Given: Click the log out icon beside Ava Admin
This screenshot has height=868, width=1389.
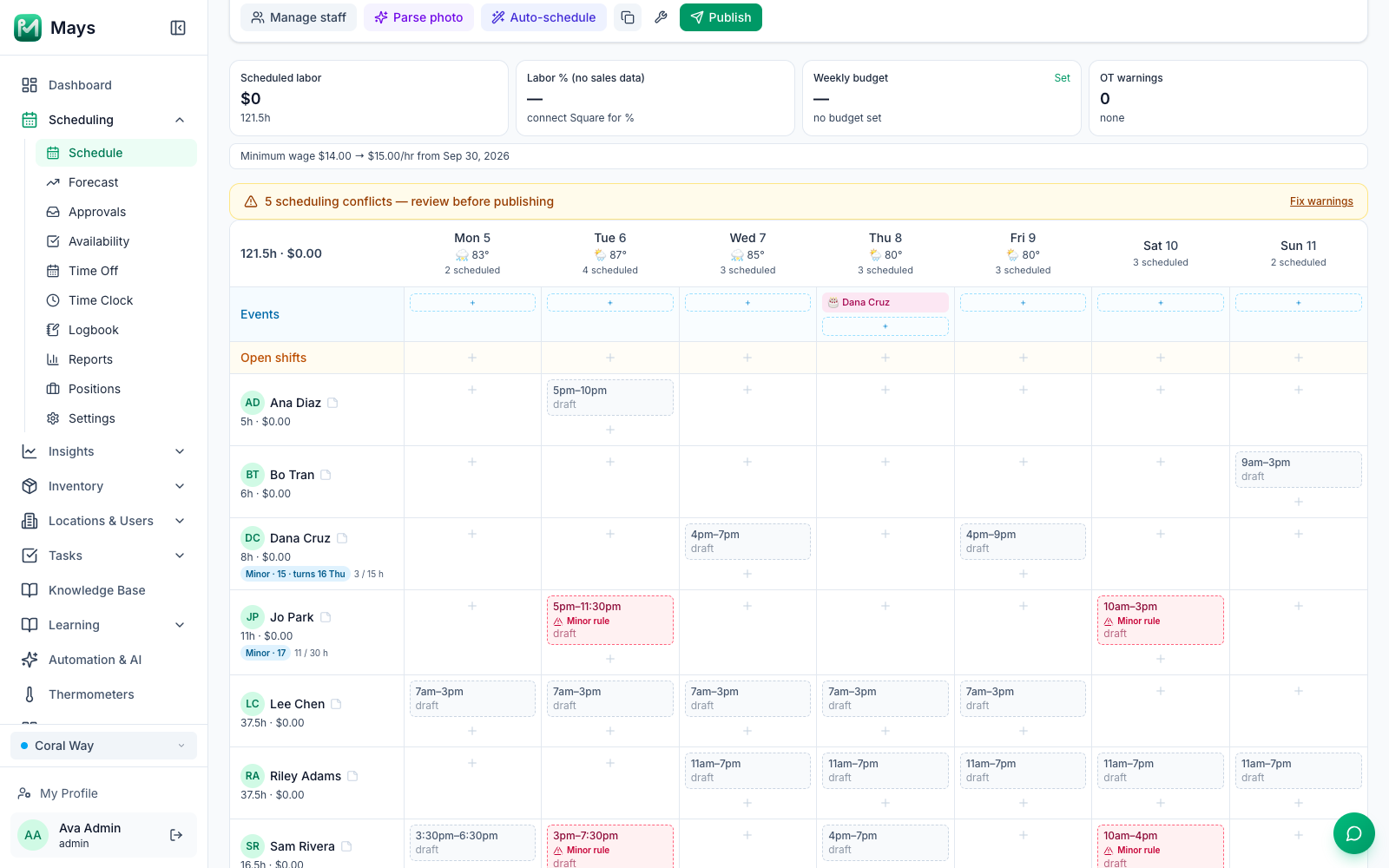Looking at the screenshot, I should click(176, 835).
